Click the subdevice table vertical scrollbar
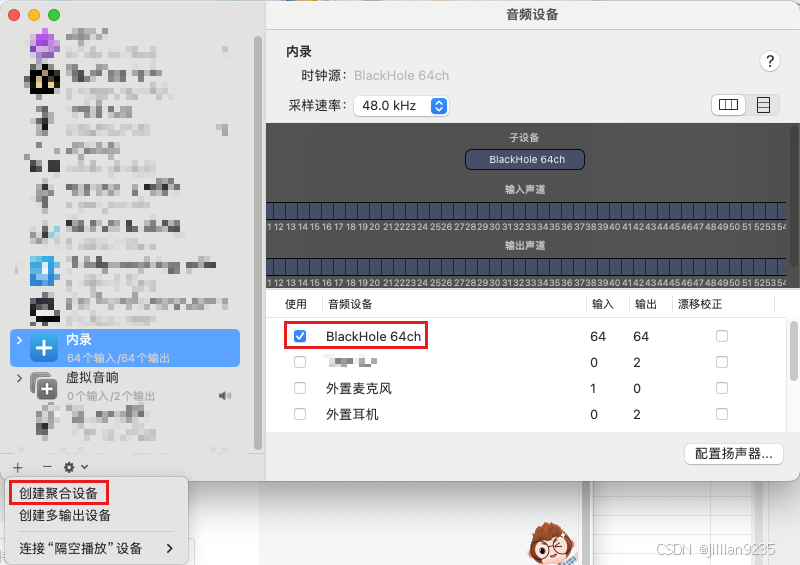 (793, 351)
